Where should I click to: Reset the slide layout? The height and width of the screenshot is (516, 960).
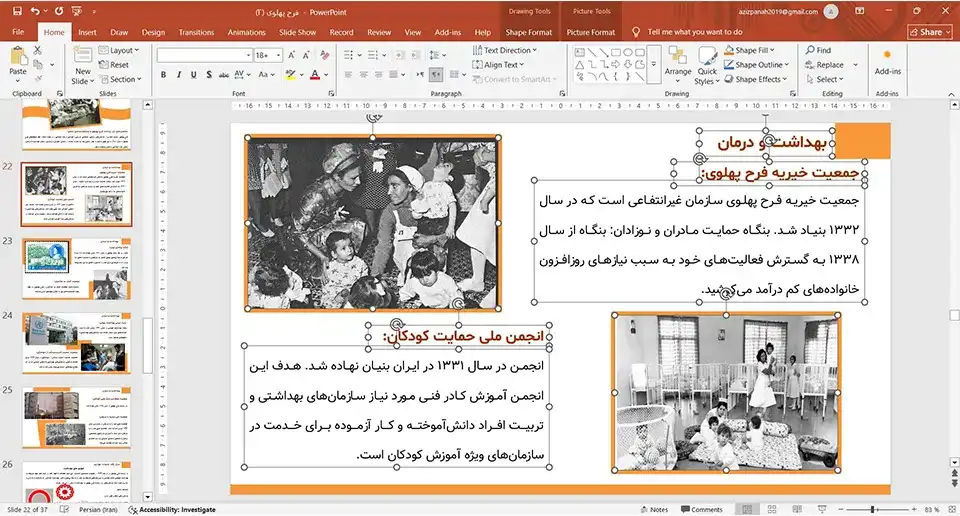pyautogui.click(x=114, y=64)
